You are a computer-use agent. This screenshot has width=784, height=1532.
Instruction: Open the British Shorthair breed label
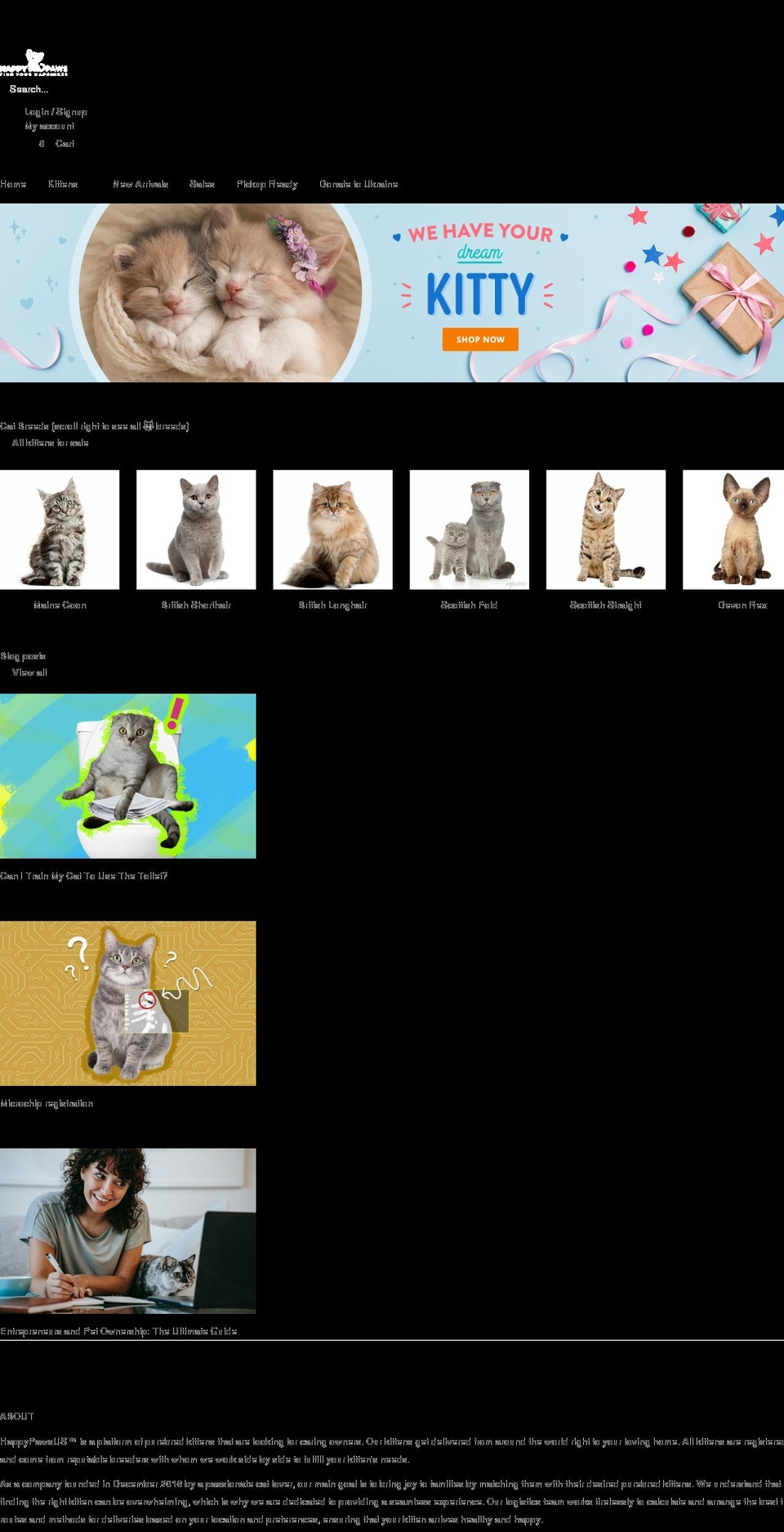tap(196, 605)
